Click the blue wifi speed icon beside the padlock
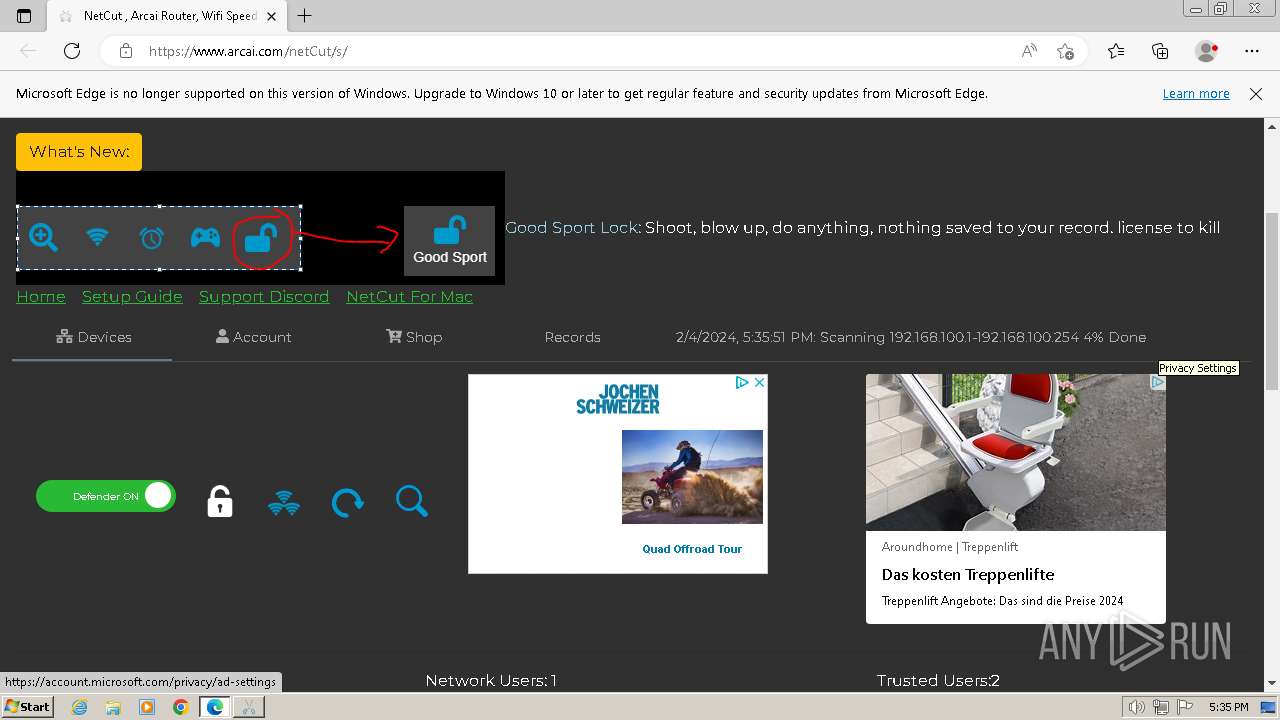The width and height of the screenshot is (1280, 720). [284, 502]
